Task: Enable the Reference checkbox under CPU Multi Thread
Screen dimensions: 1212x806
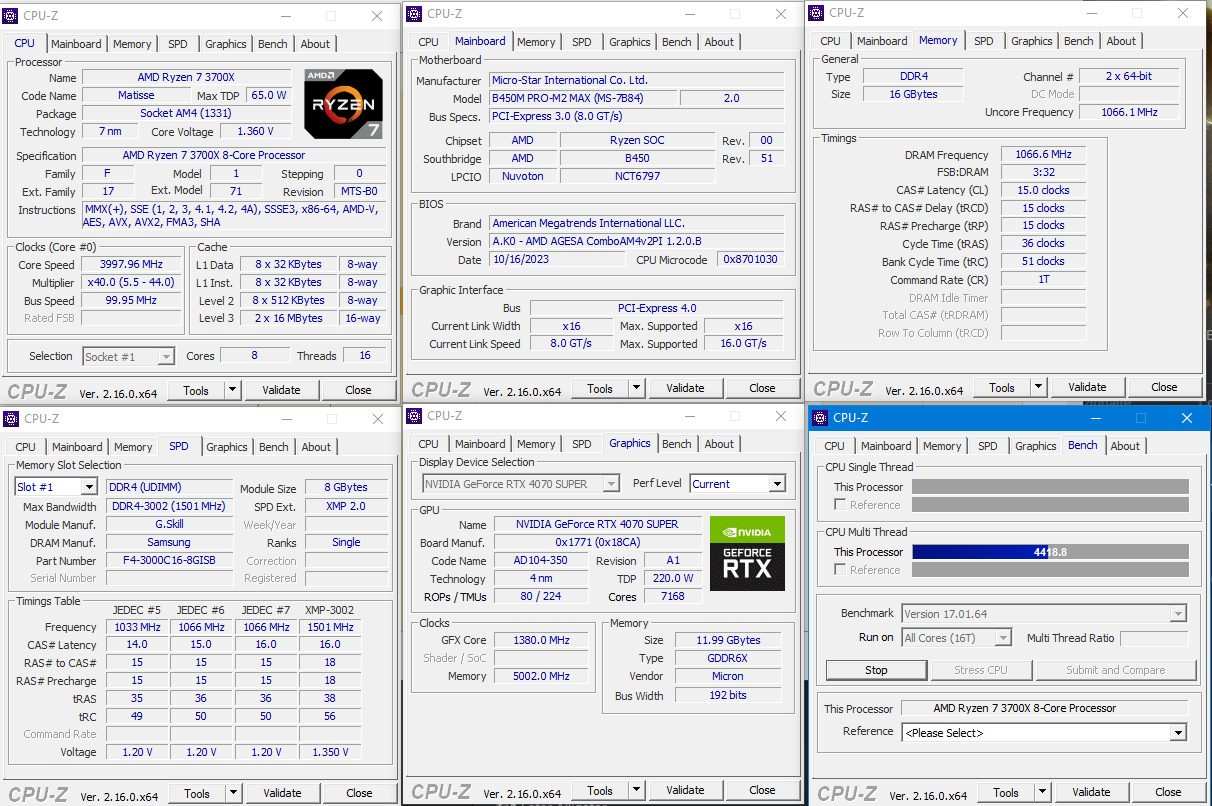Action: click(840, 570)
